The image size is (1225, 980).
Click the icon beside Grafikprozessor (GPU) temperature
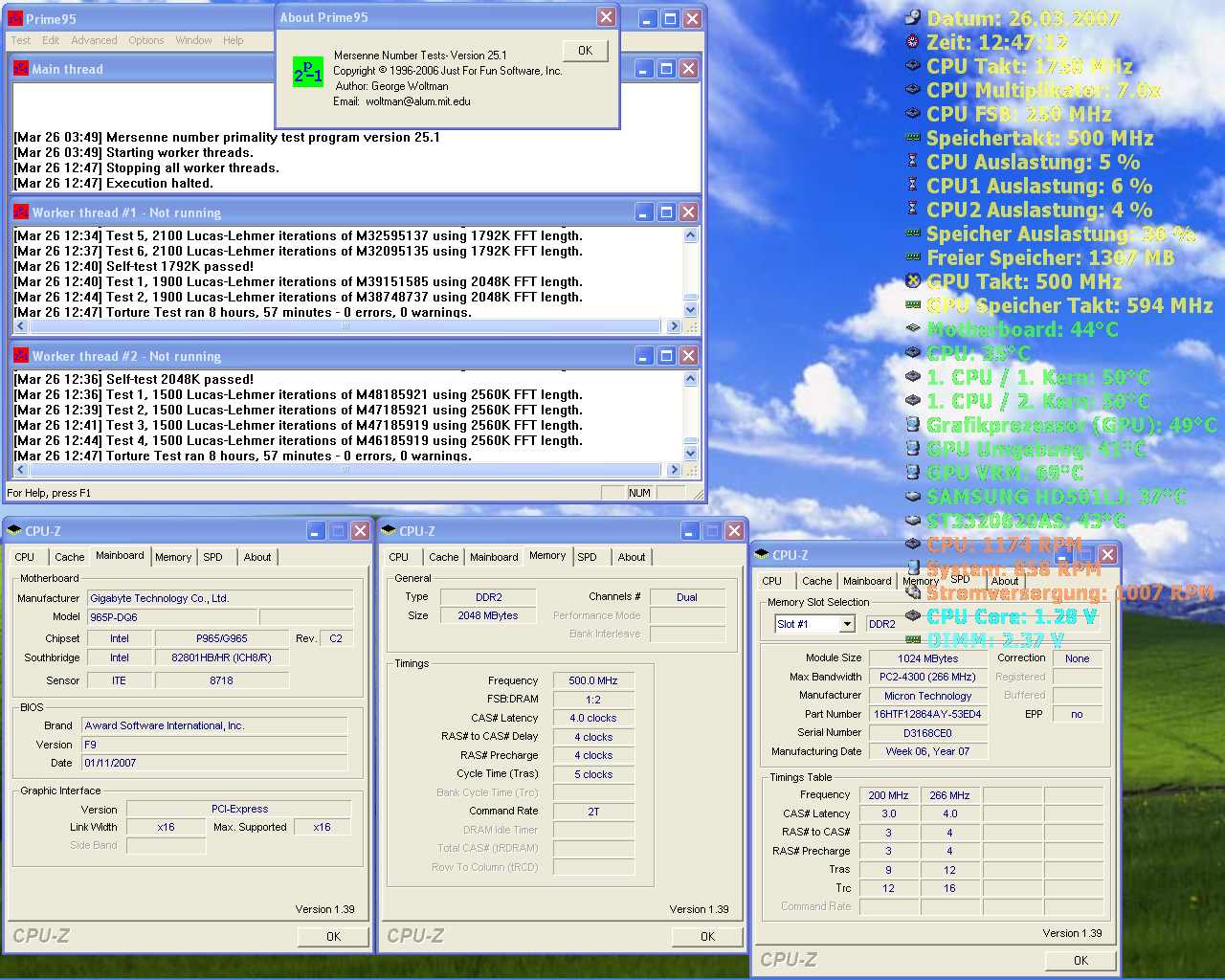pos(913,424)
